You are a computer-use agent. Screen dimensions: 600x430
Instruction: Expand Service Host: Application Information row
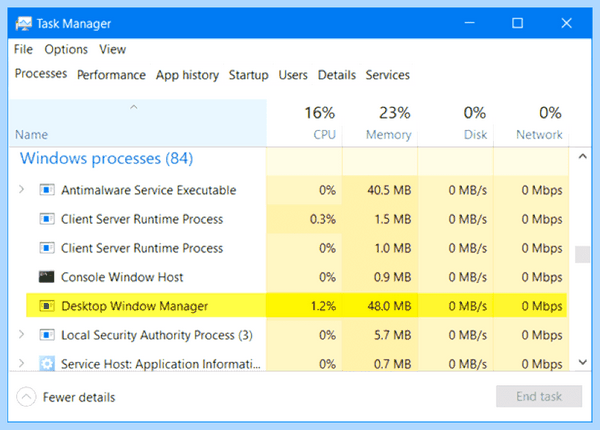(x=21, y=363)
